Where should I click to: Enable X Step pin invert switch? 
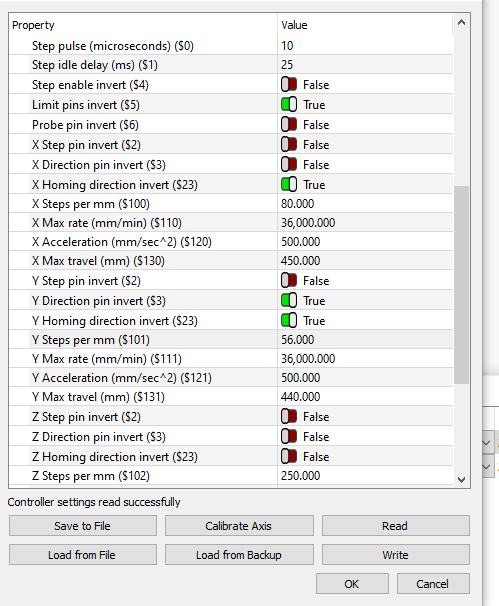(x=289, y=145)
